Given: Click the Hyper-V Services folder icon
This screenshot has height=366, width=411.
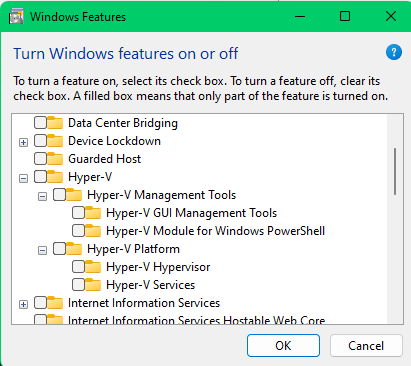Looking at the screenshot, I should (93, 285).
